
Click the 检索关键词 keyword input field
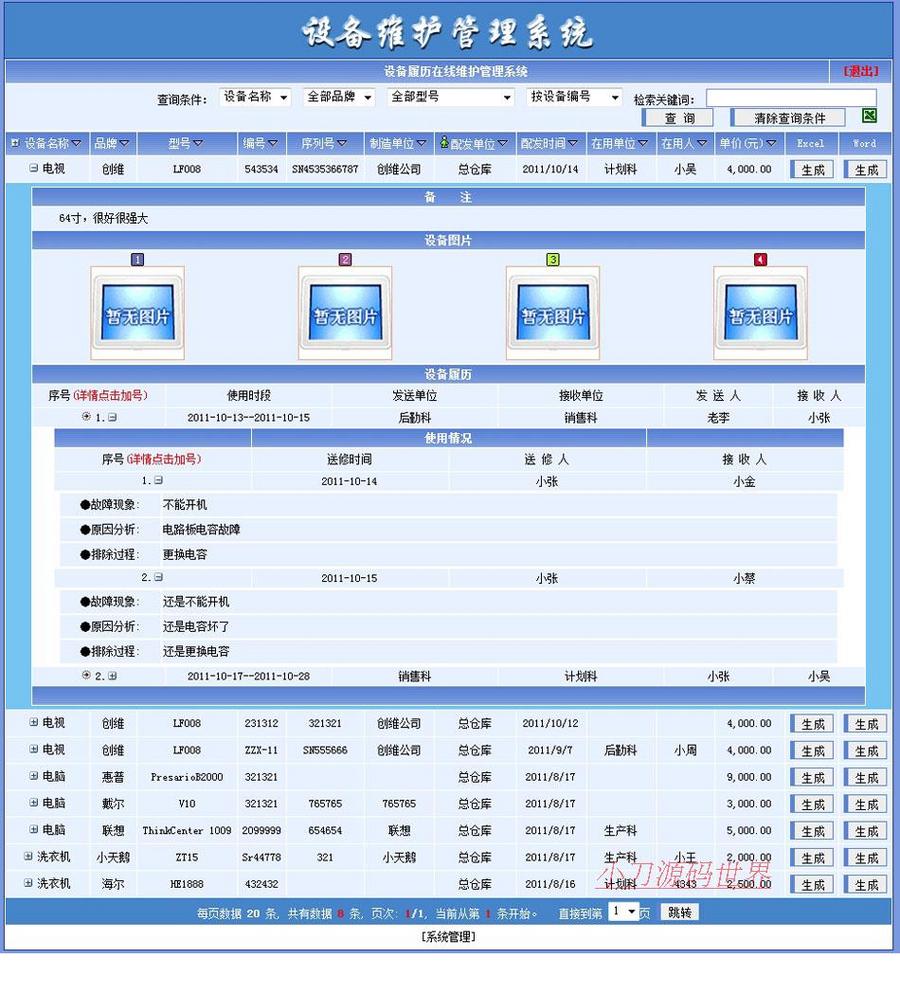pos(791,98)
